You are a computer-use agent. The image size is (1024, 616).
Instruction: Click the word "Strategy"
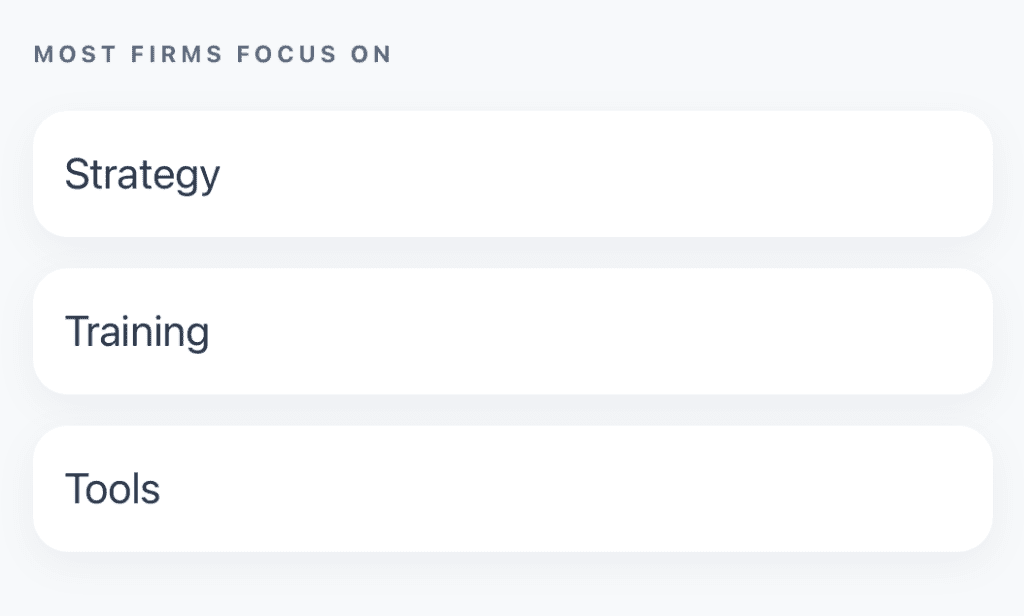[142, 175]
